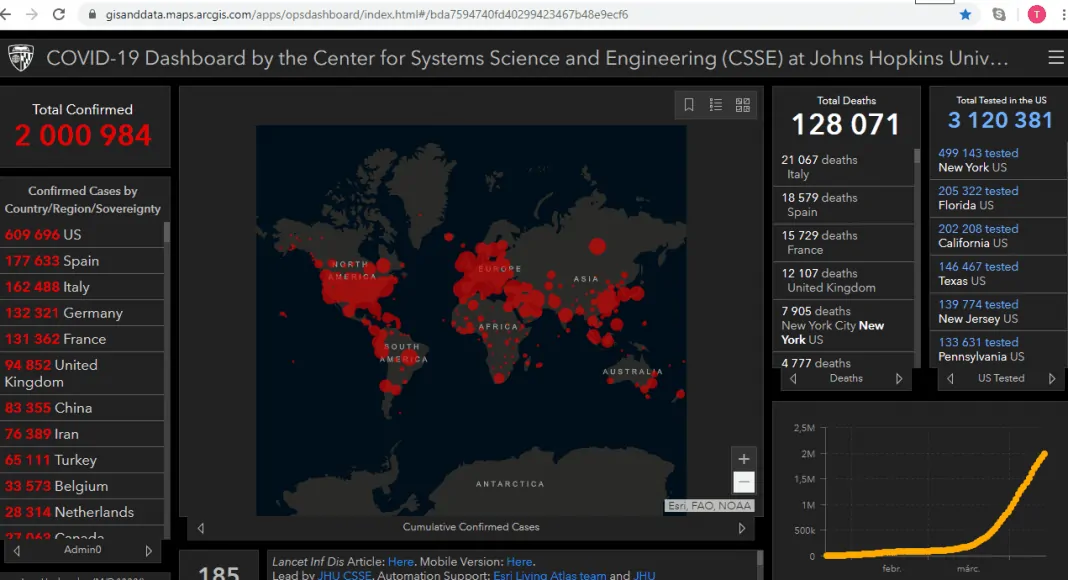This screenshot has width=1068, height=580.
Task: Open the browser profile avatar
Action: [x=1037, y=14]
